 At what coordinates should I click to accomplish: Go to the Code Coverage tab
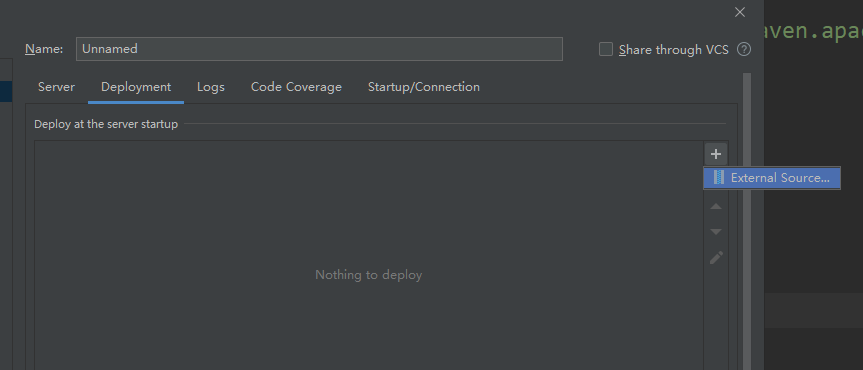[x=296, y=87]
